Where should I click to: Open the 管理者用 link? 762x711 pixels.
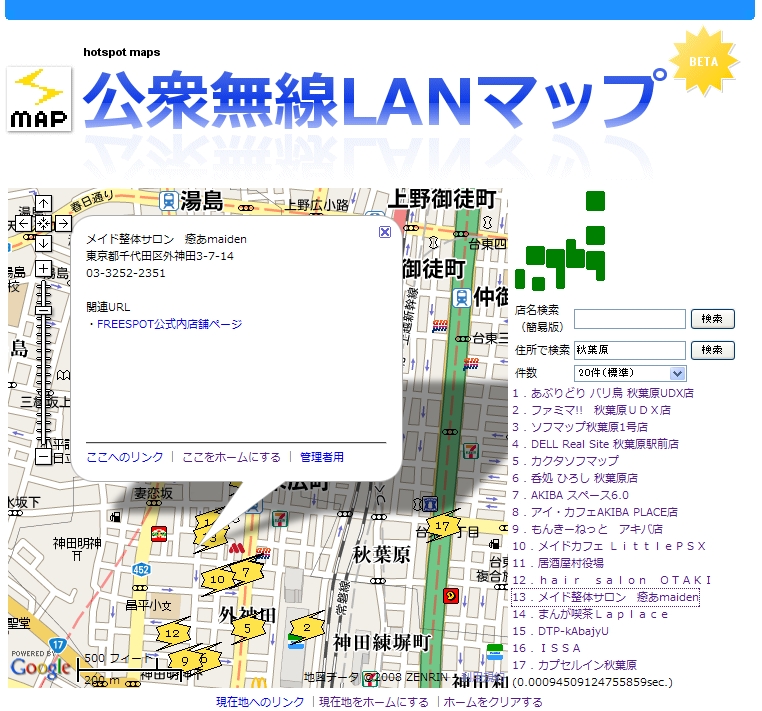pyautogui.click(x=322, y=457)
